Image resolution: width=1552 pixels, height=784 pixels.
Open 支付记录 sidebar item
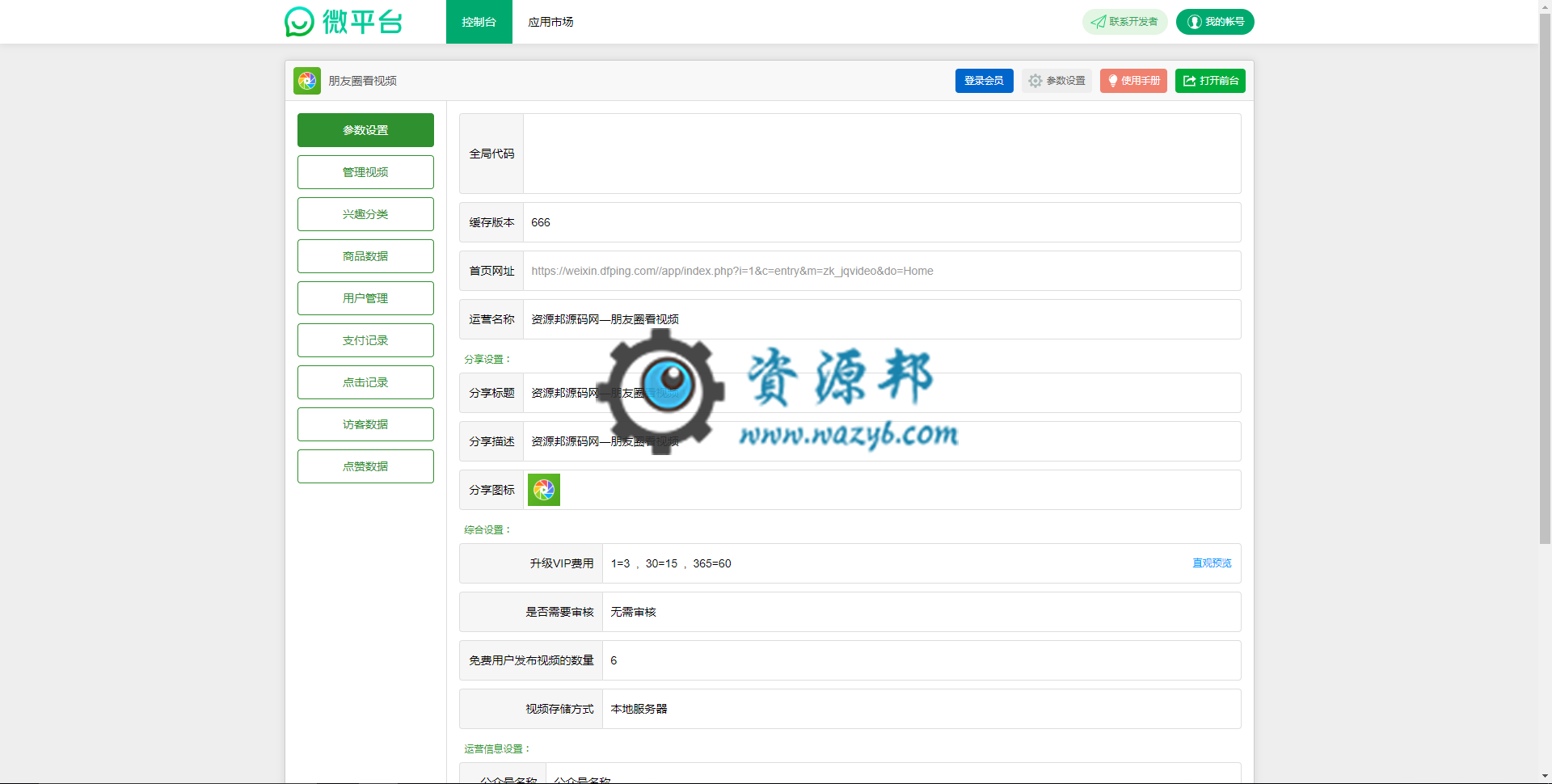pyautogui.click(x=365, y=340)
